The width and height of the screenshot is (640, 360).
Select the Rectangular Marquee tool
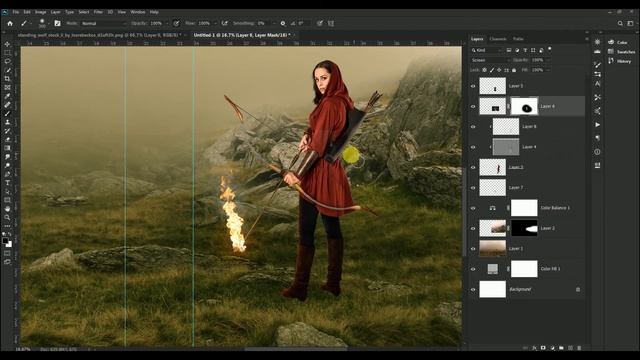point(7,53)
